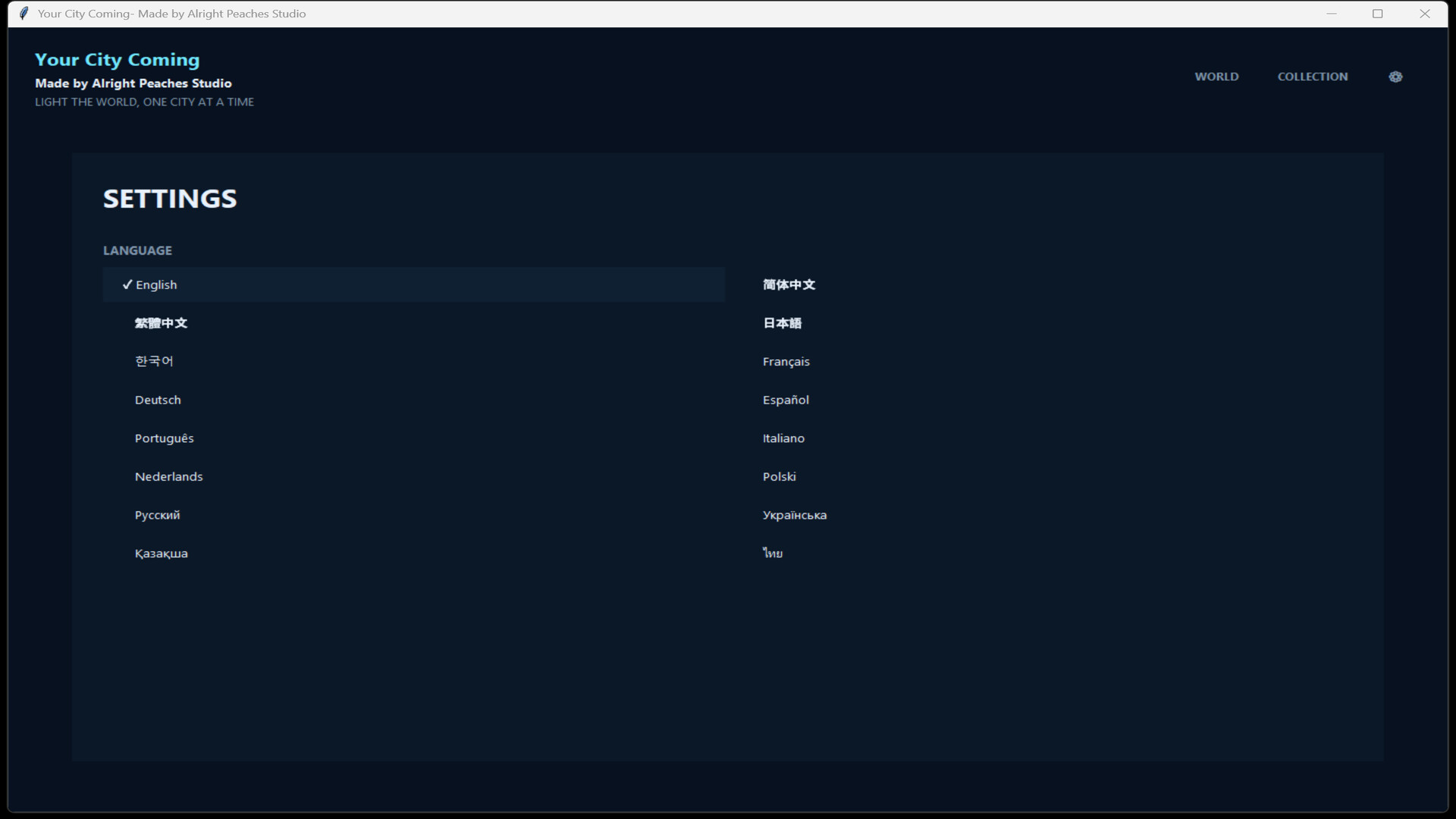The image size is (1456, 819).
Task: Switch language to Français
Action: point(786,362)
